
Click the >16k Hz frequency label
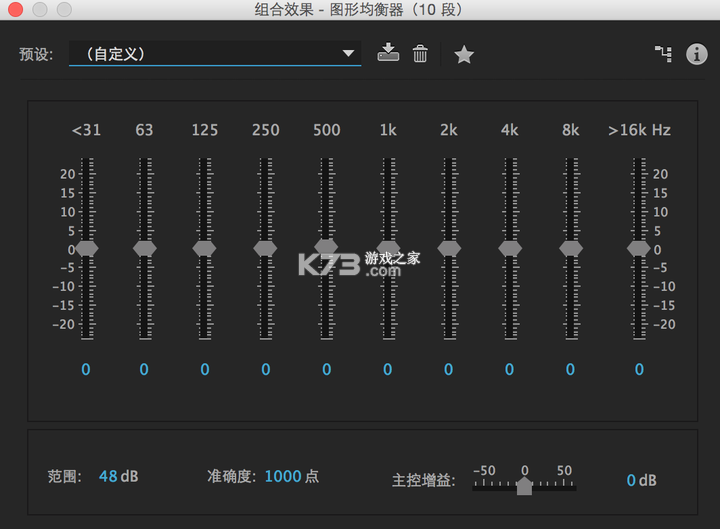click(639, 130)
